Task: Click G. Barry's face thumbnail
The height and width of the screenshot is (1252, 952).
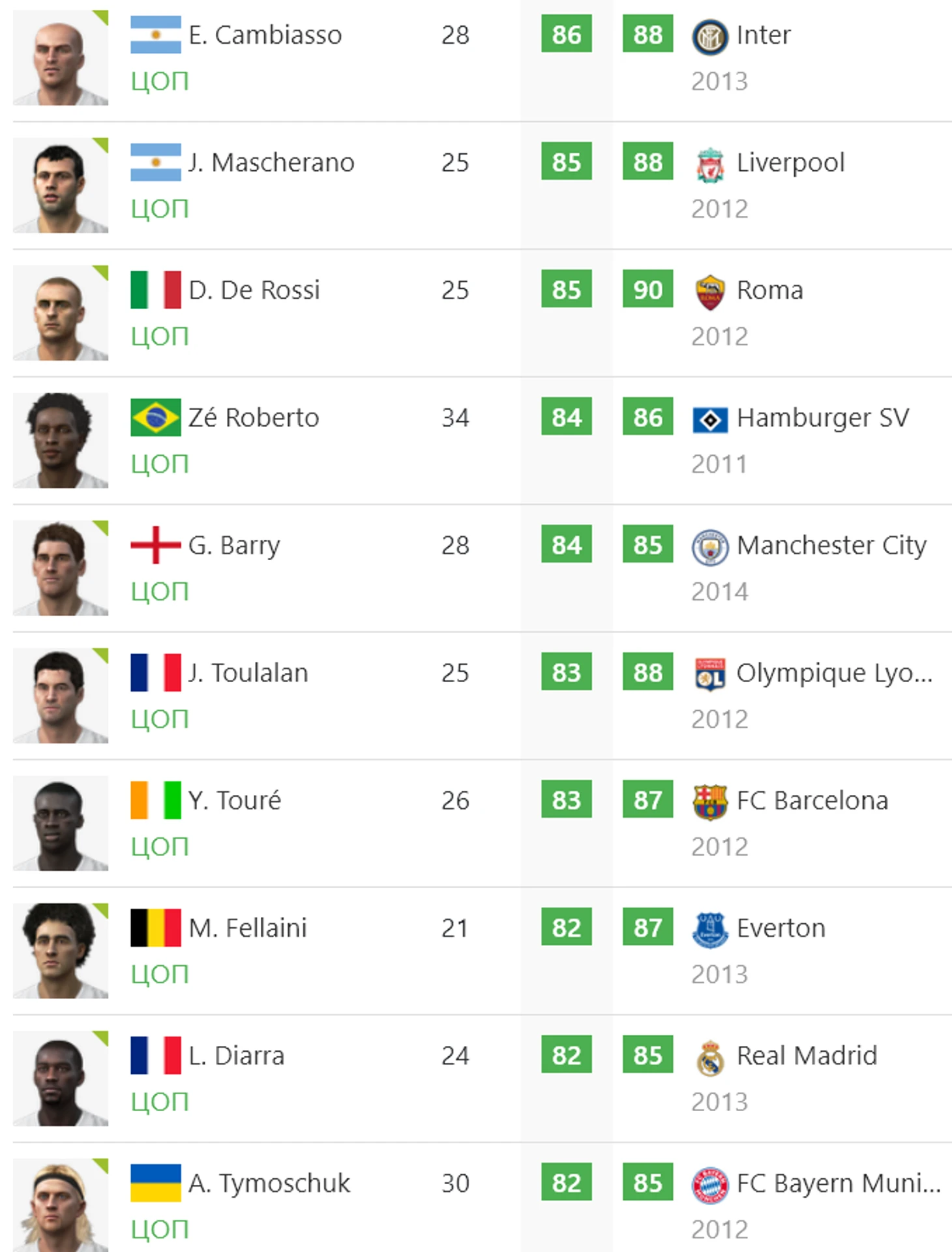Action: point(61,568)
